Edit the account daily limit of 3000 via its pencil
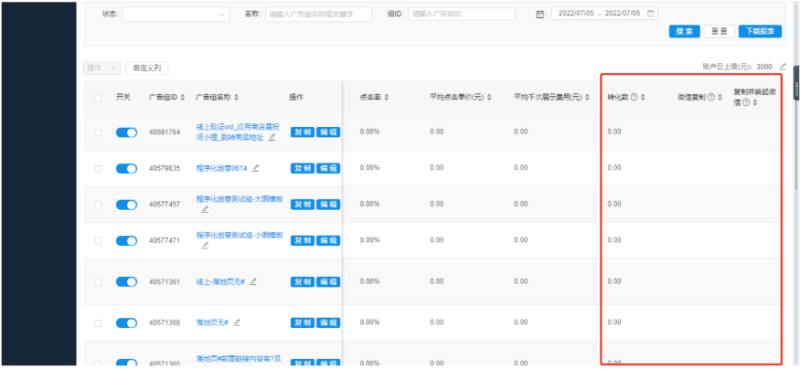Viewport: 800px width, 369px height. (783, 66)
